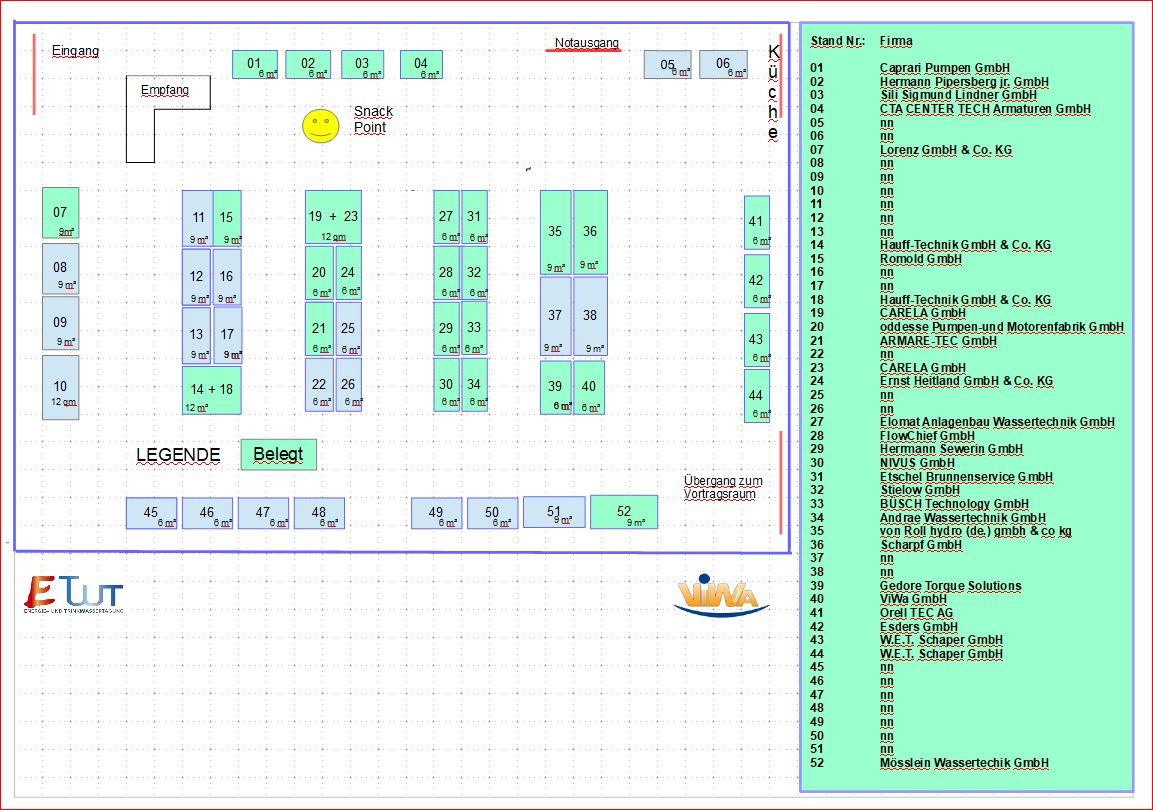Click the Küche vertical label
Screen dimensions: 1153x810
click(x=773, y=92)
